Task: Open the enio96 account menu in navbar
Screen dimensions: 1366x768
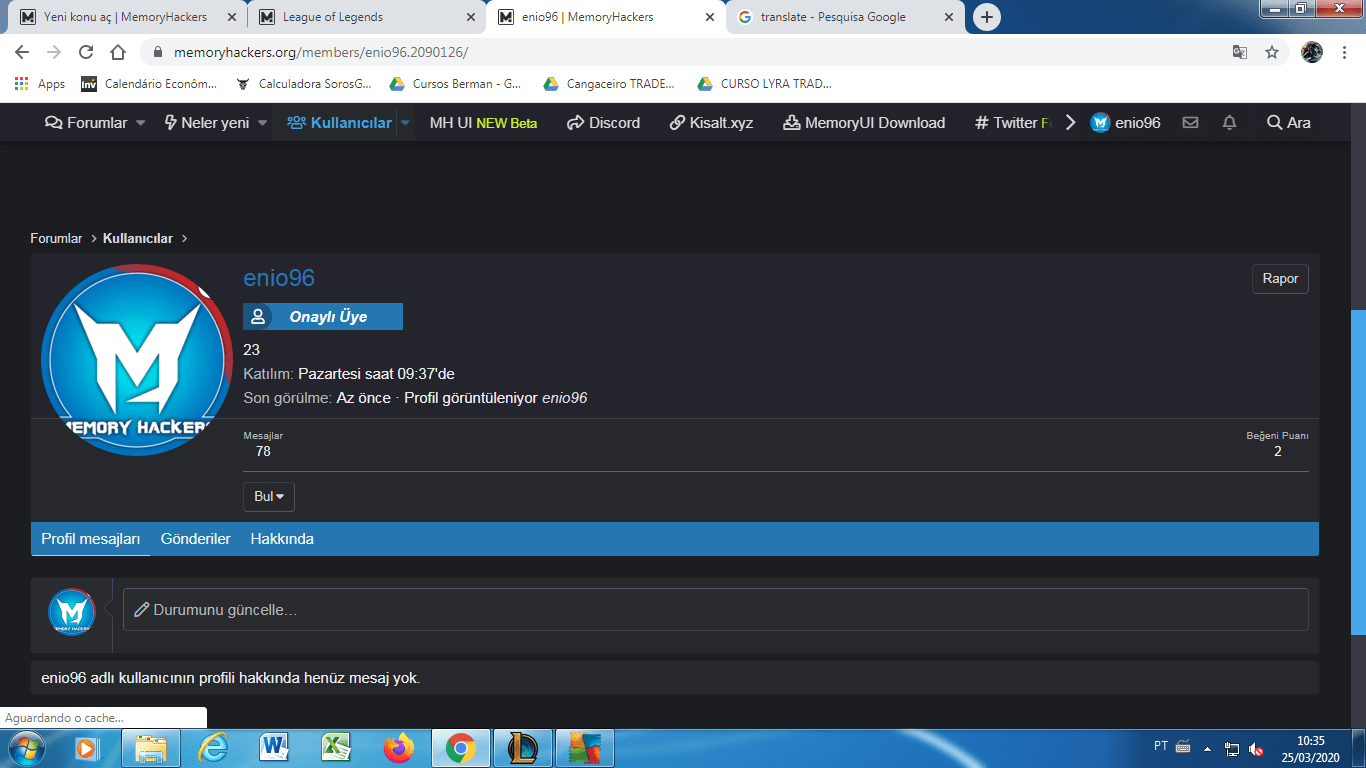Action: coord(1126,123)
